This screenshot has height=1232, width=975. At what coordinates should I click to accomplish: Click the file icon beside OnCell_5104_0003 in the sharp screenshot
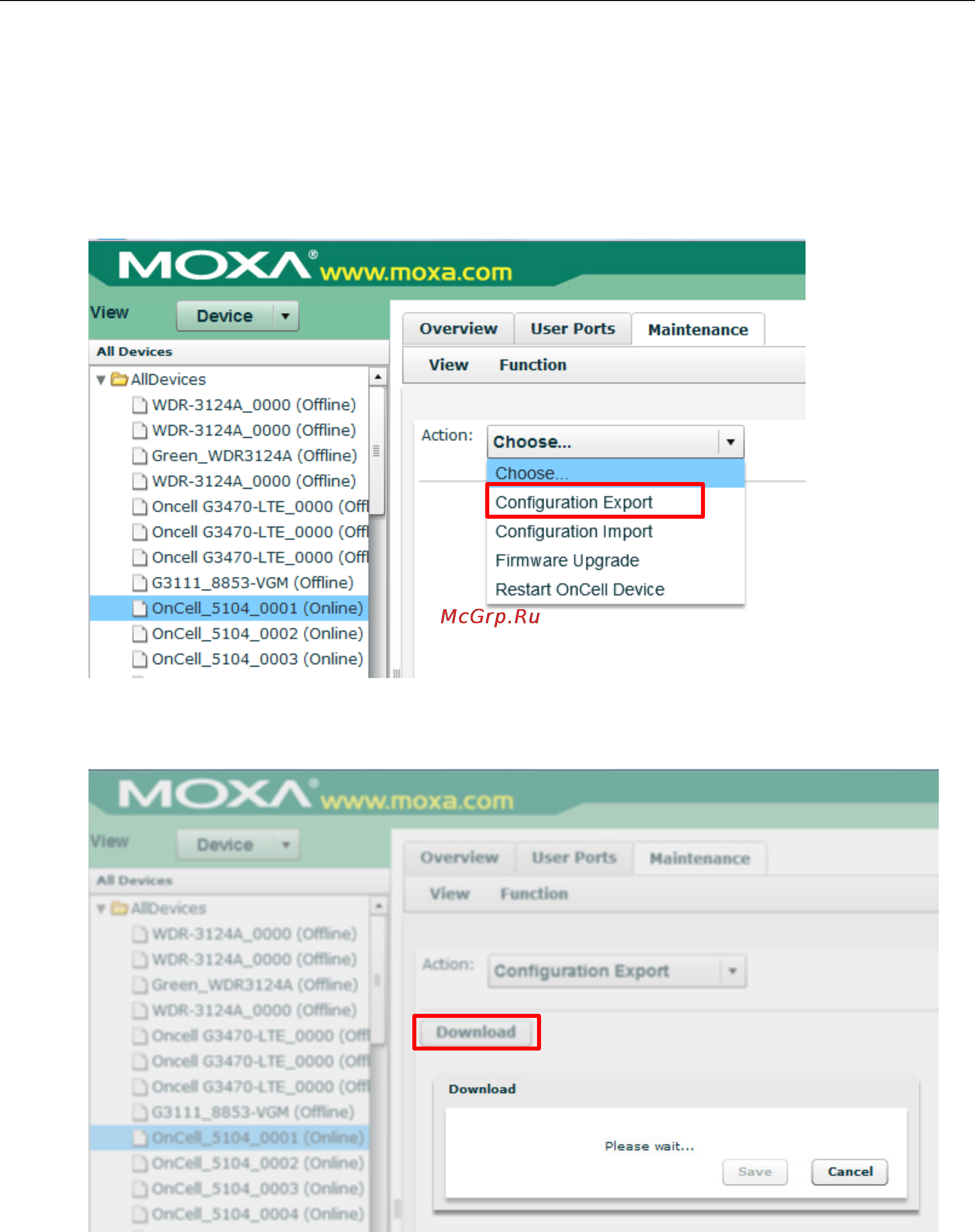pos(139,659)
